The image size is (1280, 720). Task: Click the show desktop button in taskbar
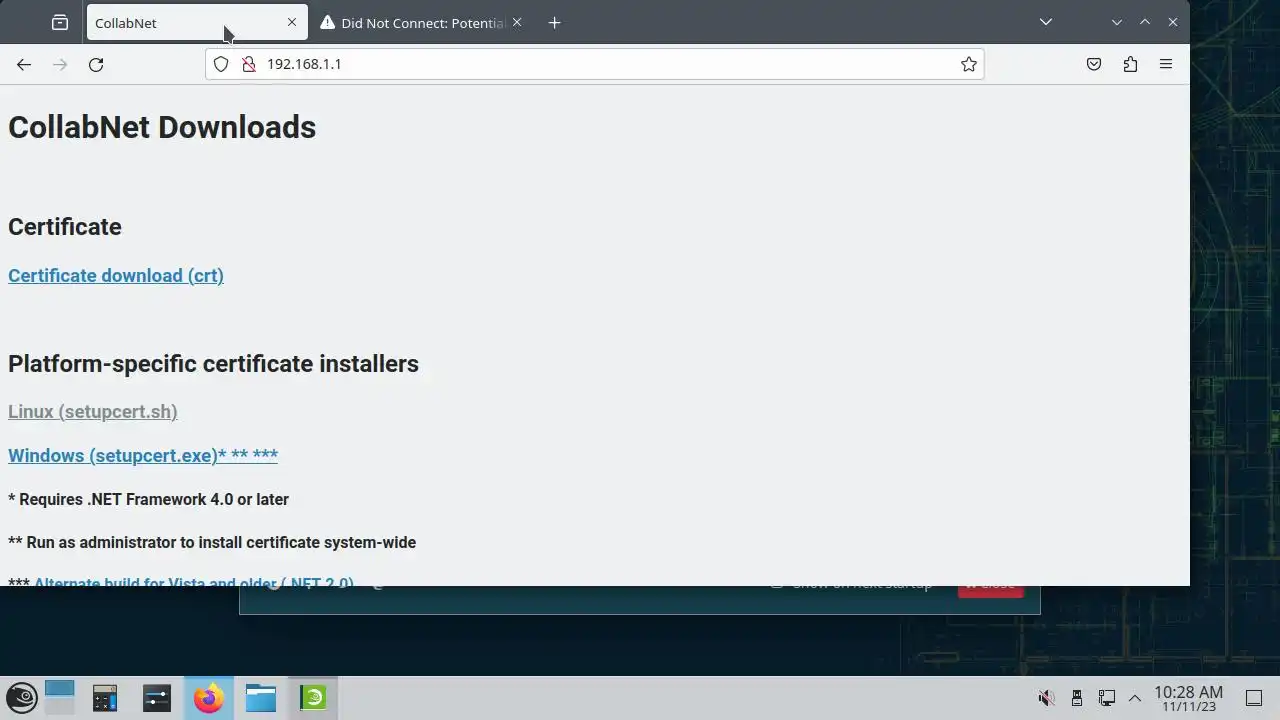click(x=1254, y=698)
